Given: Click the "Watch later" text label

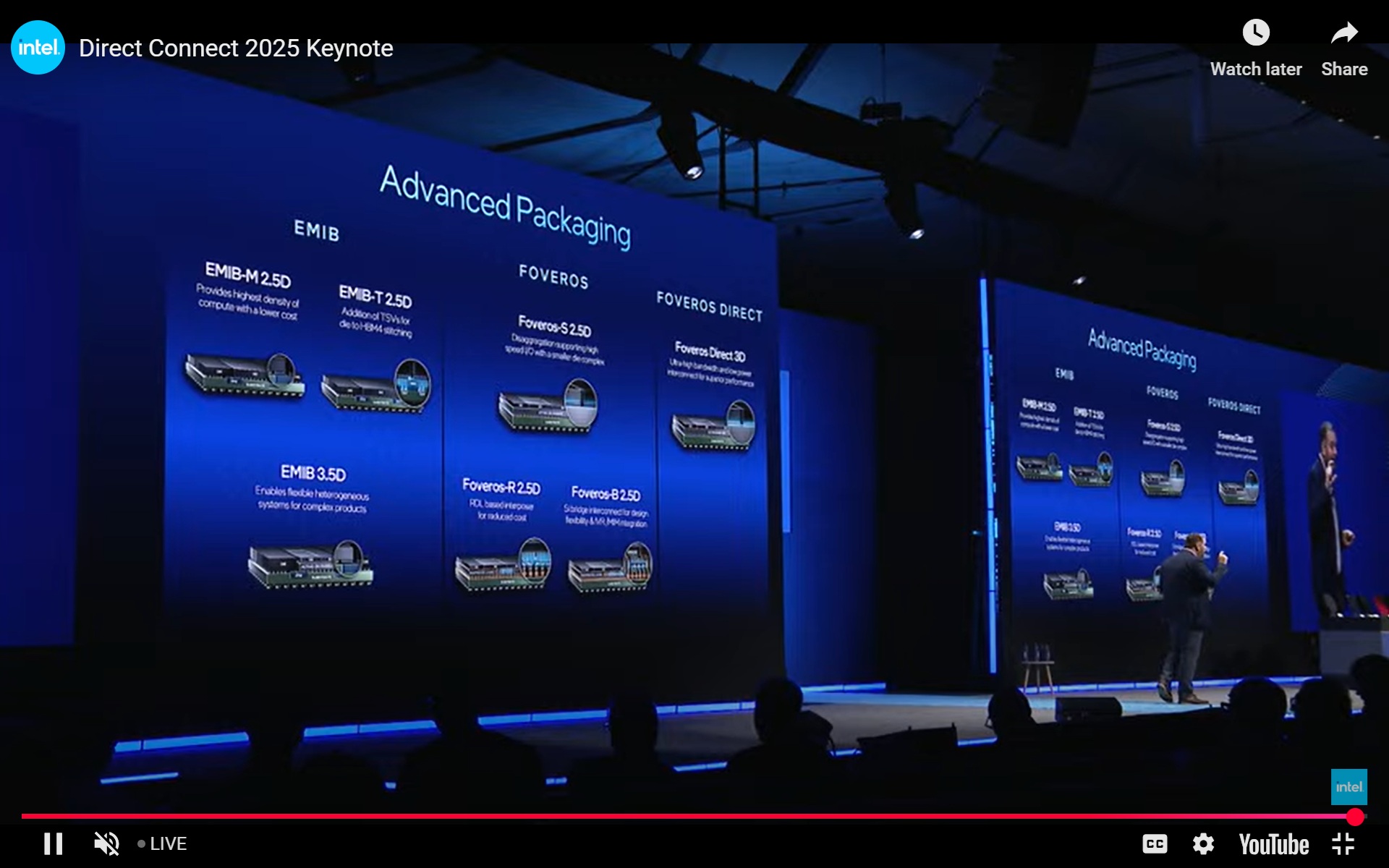Looking at the screenshot, I should (x=1256, y=69).
